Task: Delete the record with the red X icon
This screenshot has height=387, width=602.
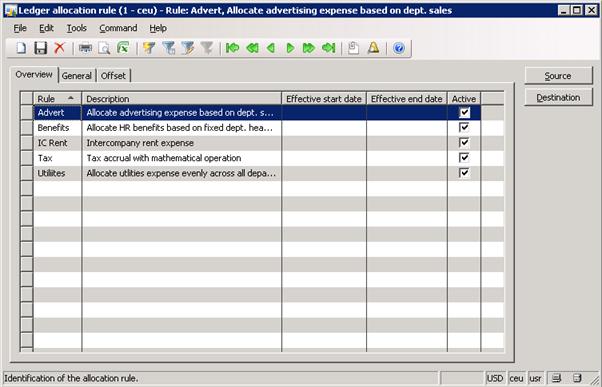Action: coord(60,48)
